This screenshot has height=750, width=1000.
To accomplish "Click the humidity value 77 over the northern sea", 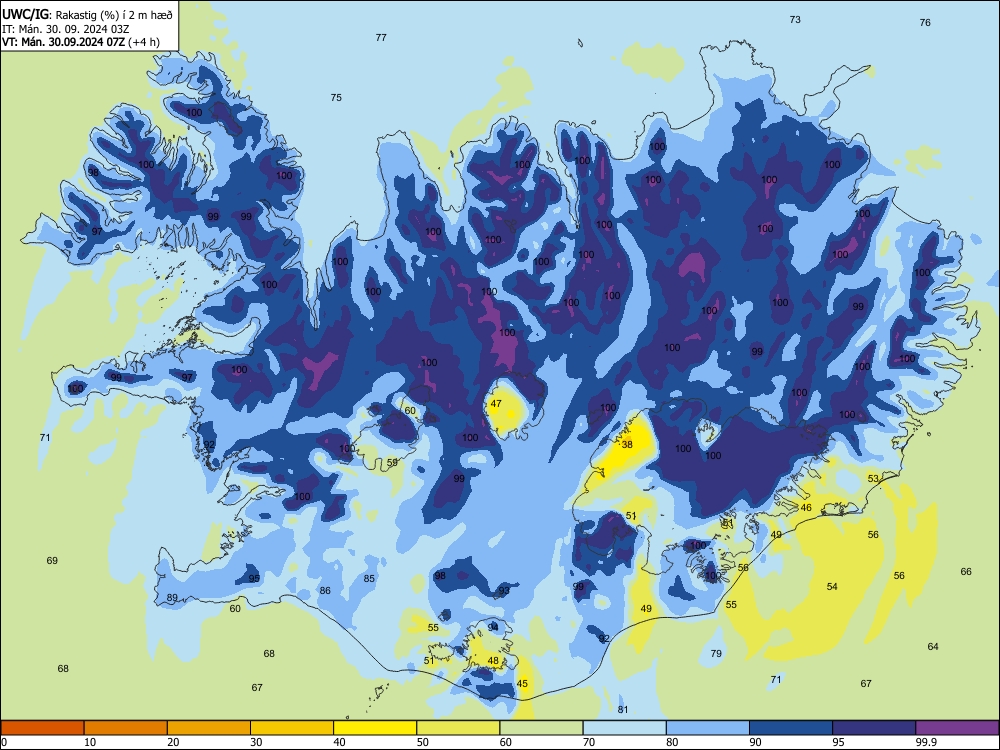I will pyautogui.click(x=381, y=38).
